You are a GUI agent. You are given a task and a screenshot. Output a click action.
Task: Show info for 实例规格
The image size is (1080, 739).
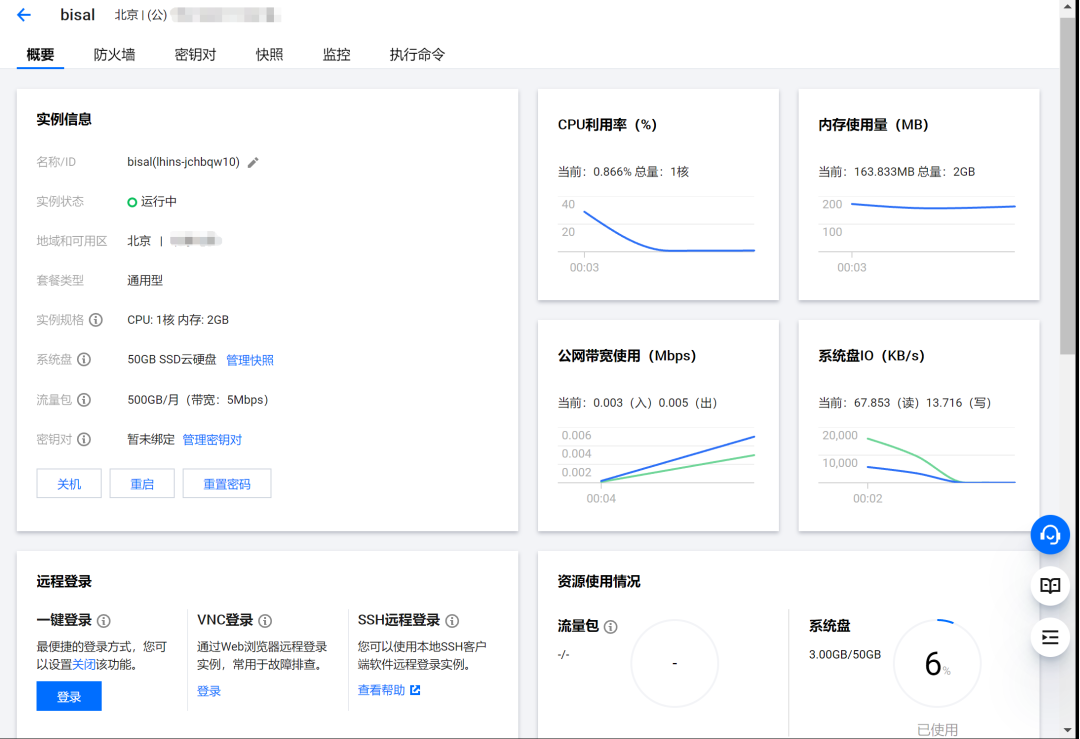pos(96,320)
